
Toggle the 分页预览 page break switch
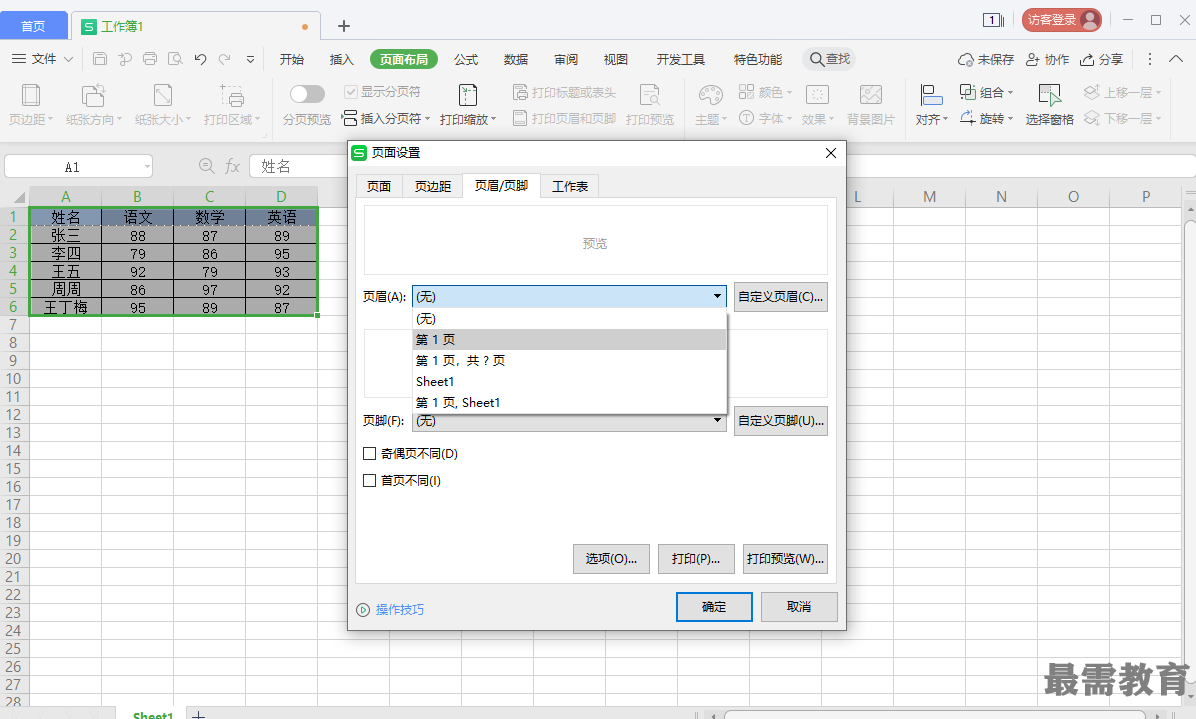pos(307,94)
